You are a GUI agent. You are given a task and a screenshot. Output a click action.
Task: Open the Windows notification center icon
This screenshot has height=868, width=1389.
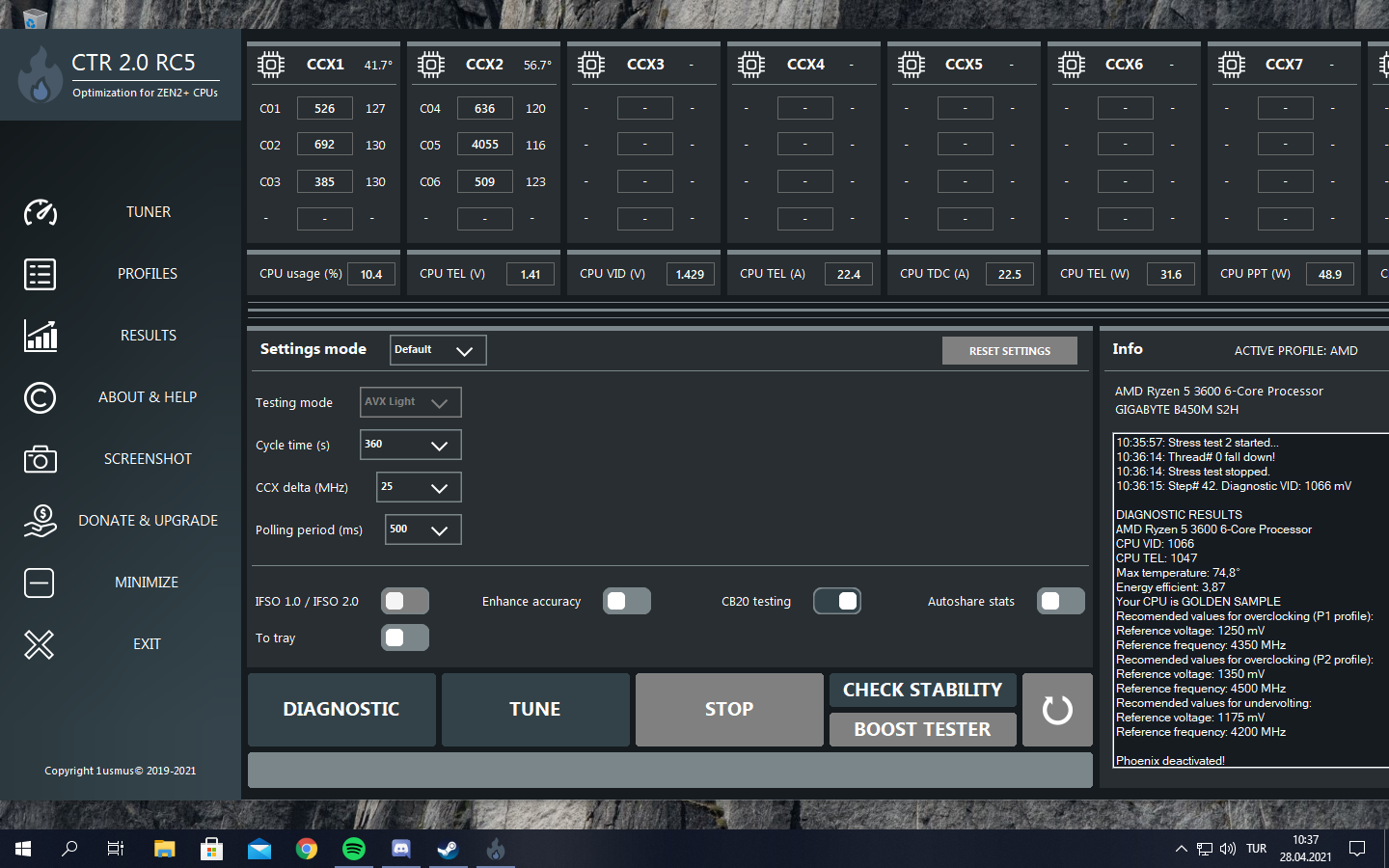tap(1357, 849)
